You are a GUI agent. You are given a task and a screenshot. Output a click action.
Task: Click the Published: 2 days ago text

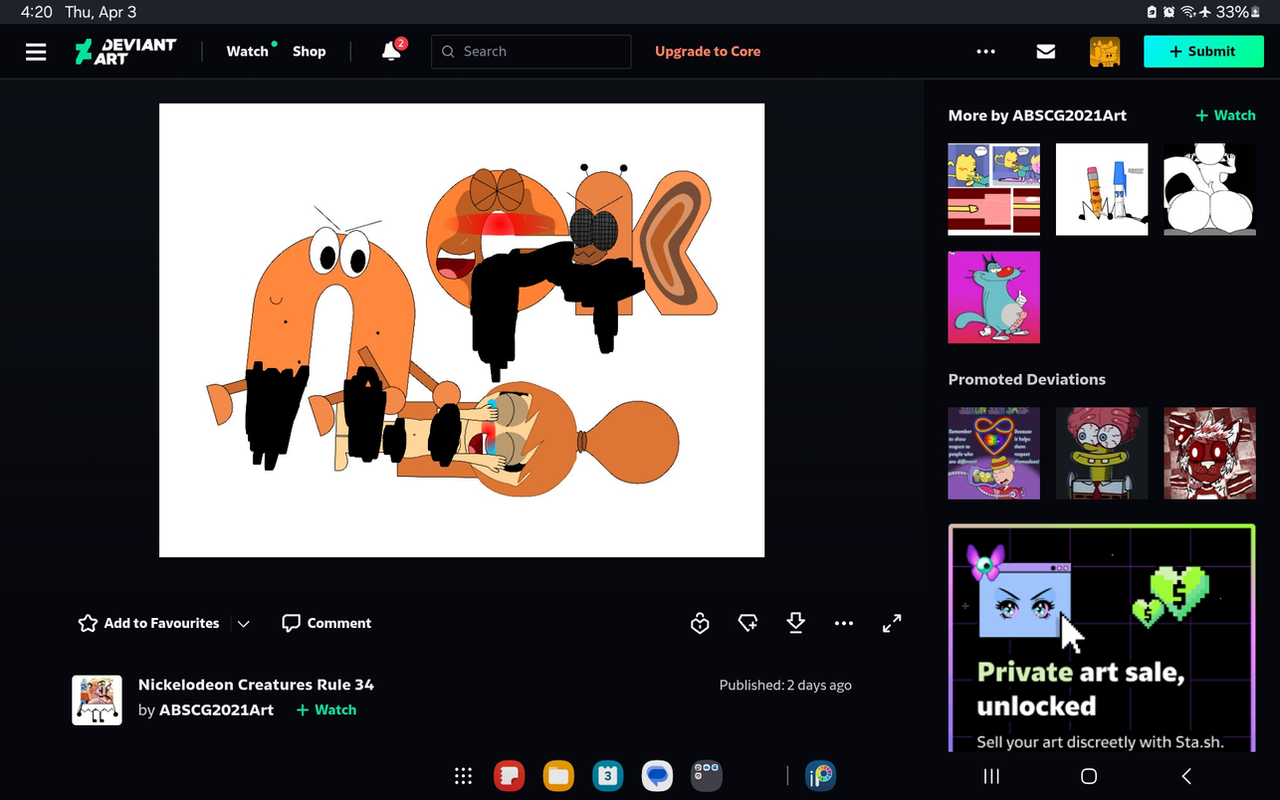(x=785, y=685)
